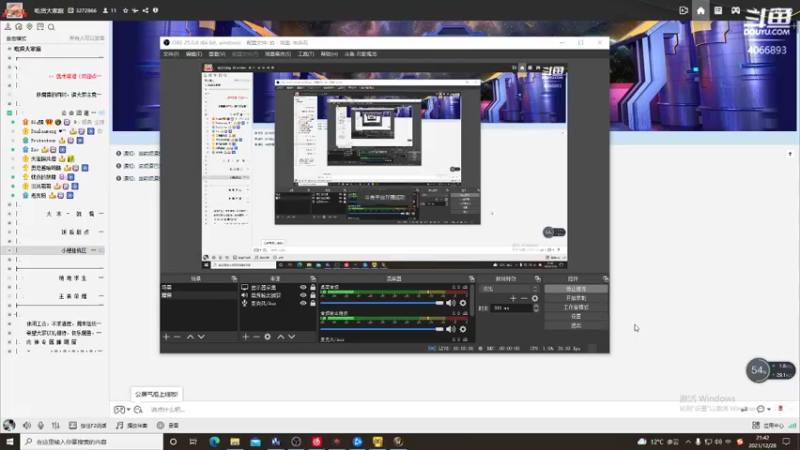Image resolution: width=800 pixels, height=450 pixels.
Task: Toggle lock of microphone source
Action: tap(313, 303)
